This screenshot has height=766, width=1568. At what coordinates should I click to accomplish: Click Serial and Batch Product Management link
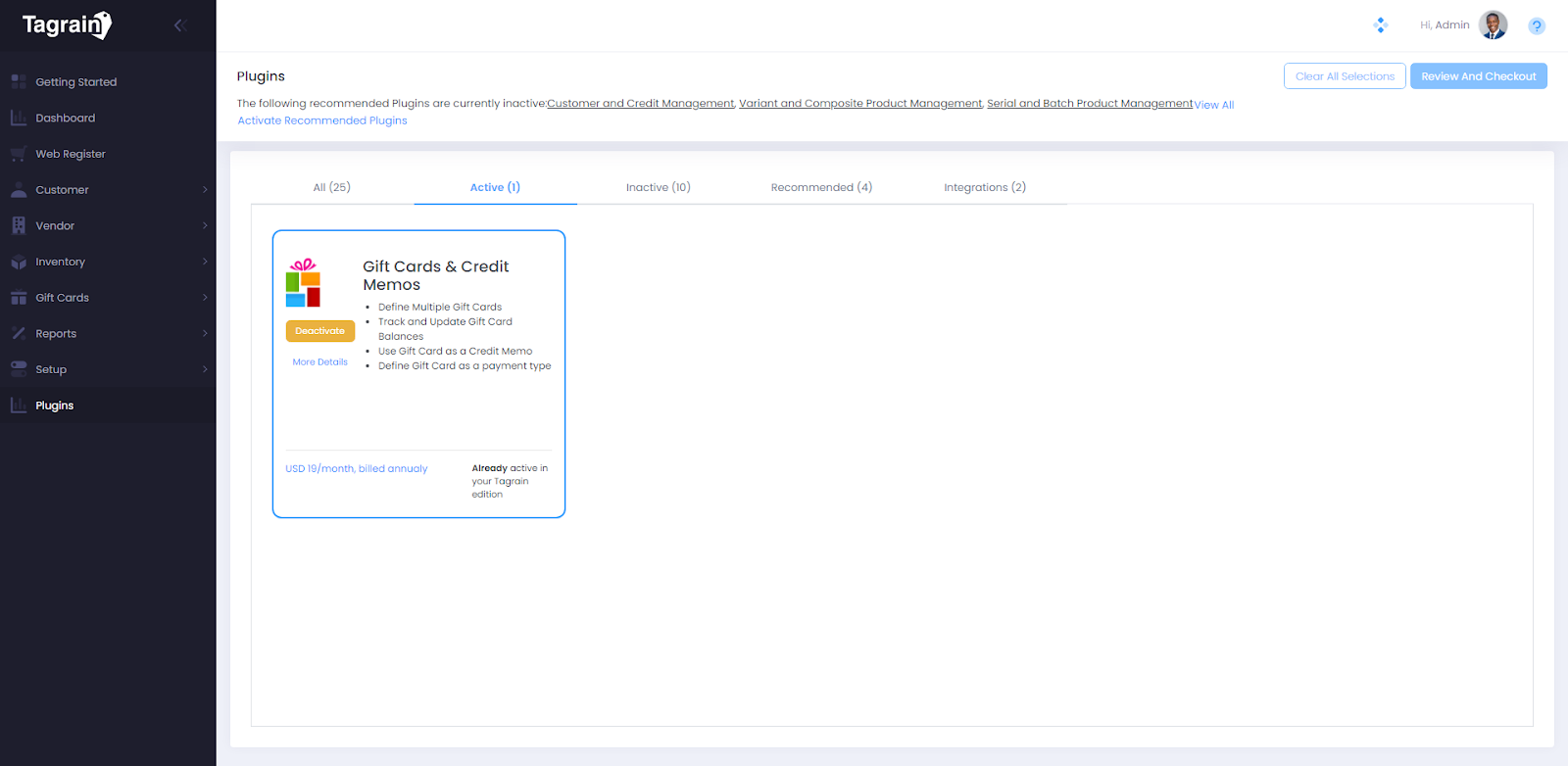point(1090,104)
